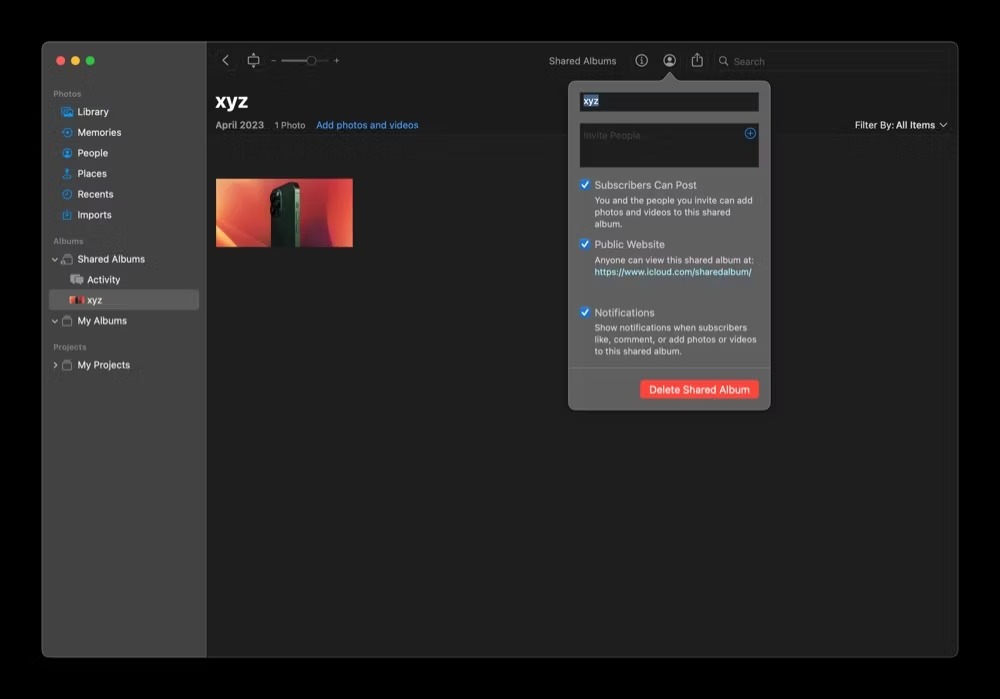Click zoom in plus icon

point(336,61)
